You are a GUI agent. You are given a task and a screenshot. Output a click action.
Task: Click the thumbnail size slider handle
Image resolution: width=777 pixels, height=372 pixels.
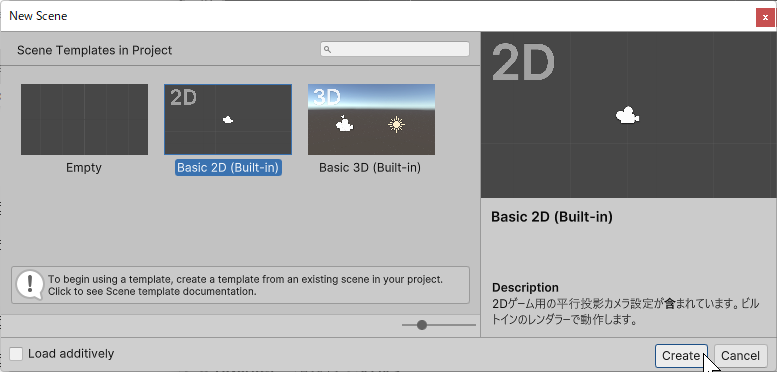[x=422, y=325]
